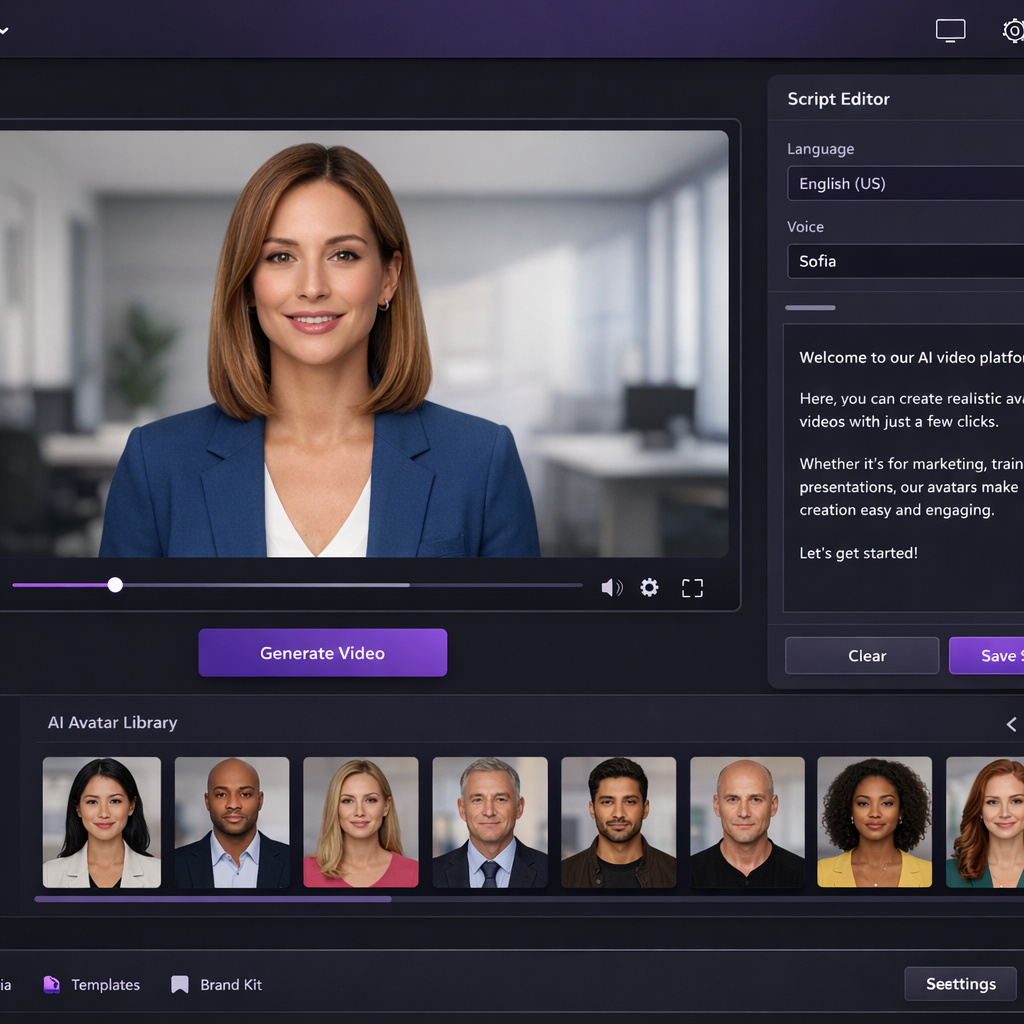1024x1024 pixels.
Task: Switch to the Script Editor panel
Action: (838, 99)
